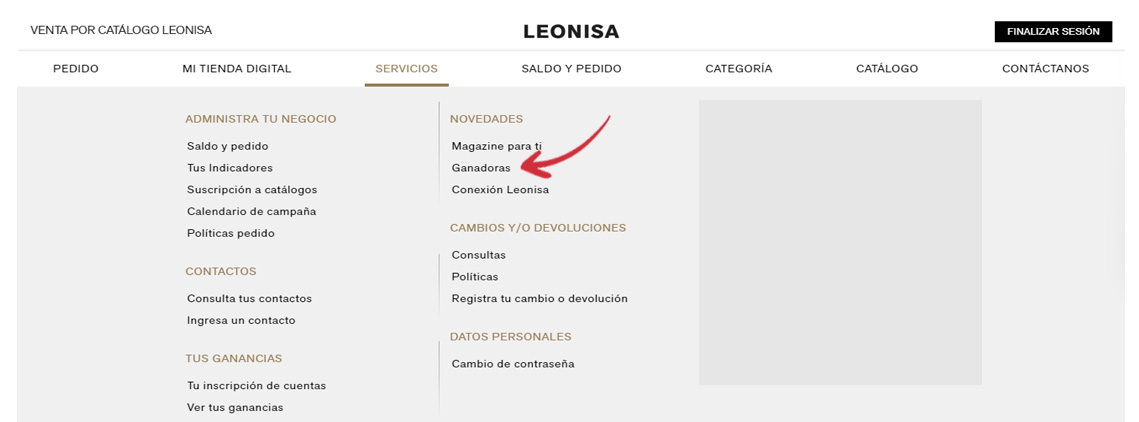Select Mi Tienda Digital menu

click(237, 69)
